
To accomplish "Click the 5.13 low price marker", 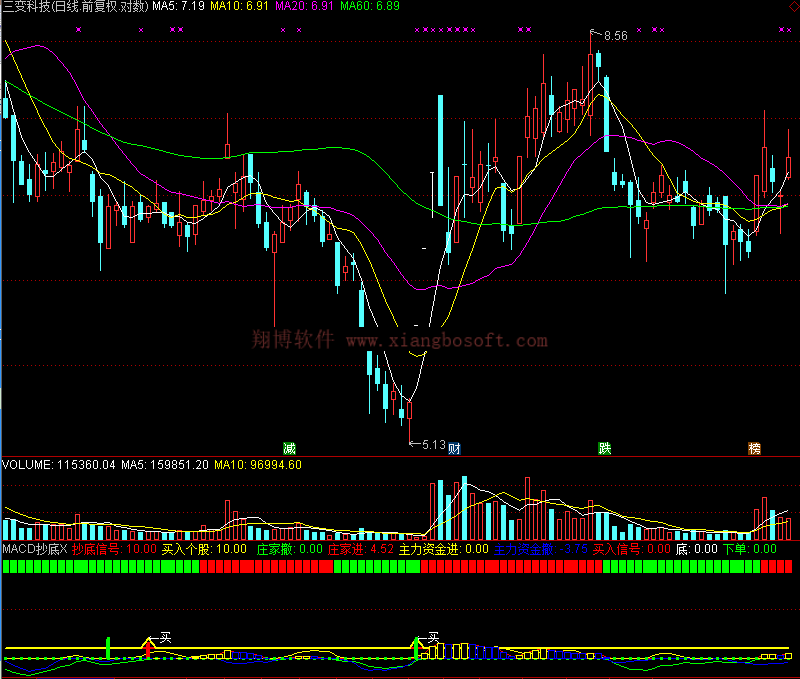I will click(432, 444).
